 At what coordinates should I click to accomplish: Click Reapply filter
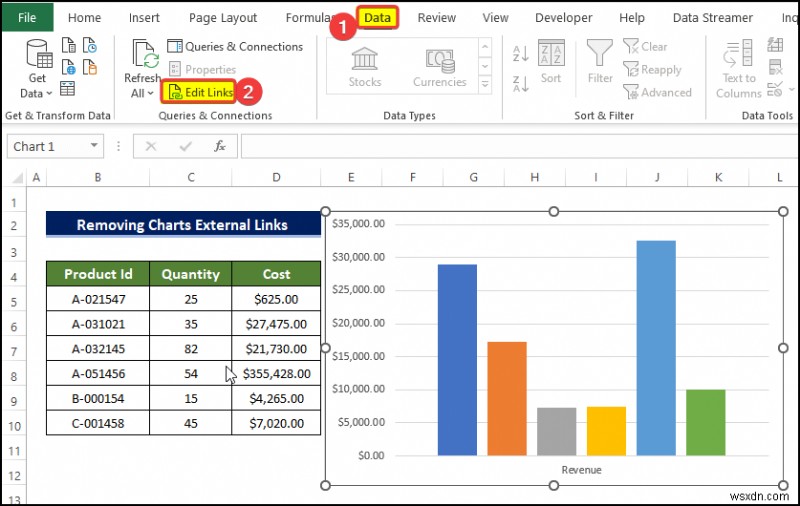pyautogui.click(x=653, y=69)
